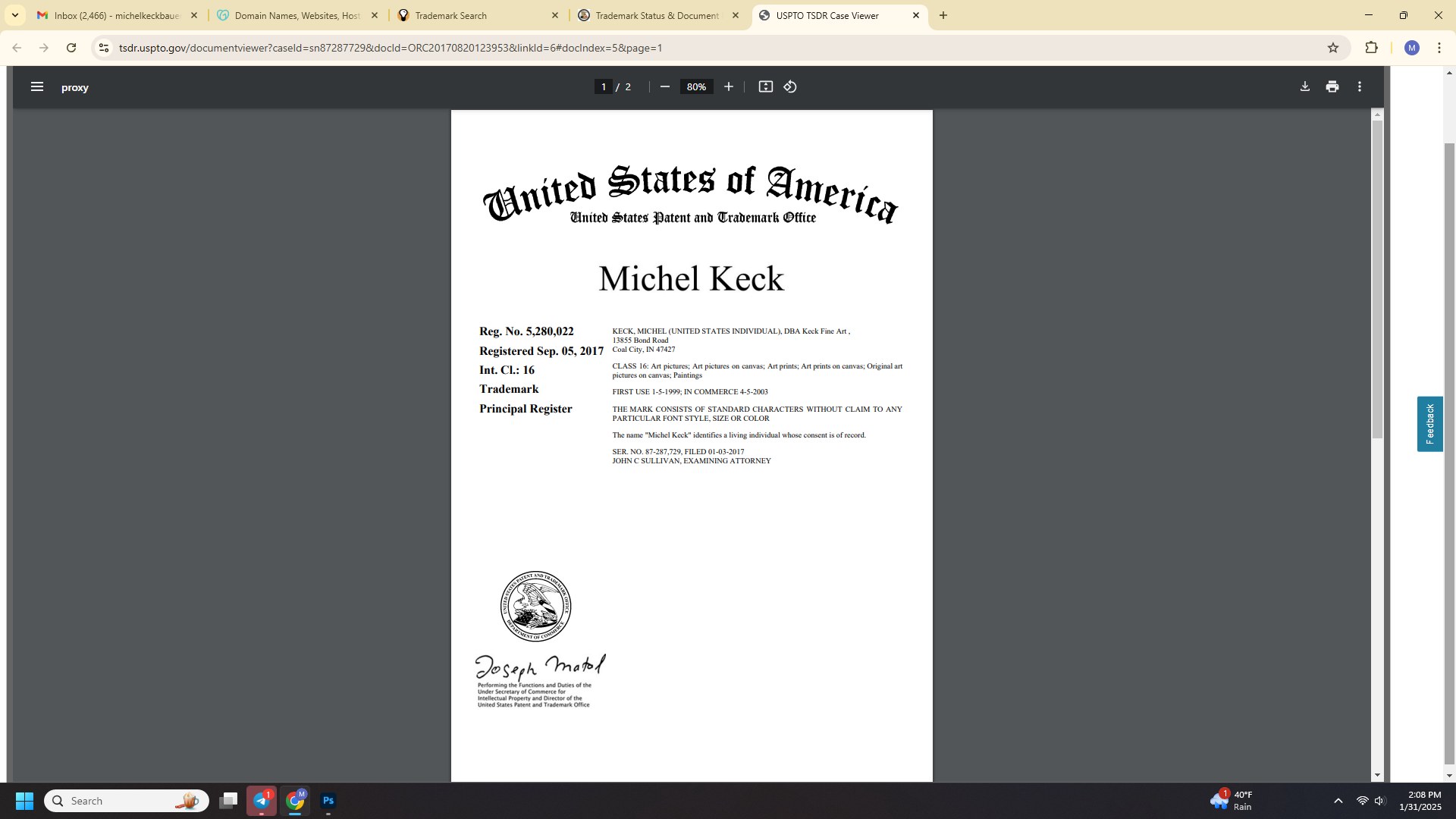Switch to Trademark Status & Document tab
Viewport: 1456px width, 819px height.
point(658,15)
